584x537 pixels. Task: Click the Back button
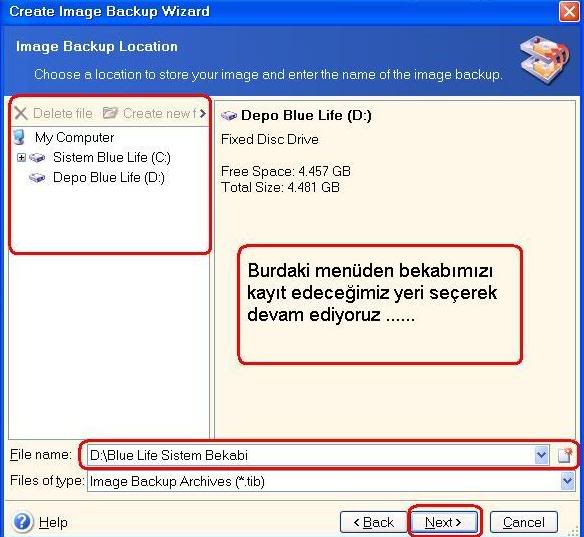pyautogui.click(x=373, y=522)
